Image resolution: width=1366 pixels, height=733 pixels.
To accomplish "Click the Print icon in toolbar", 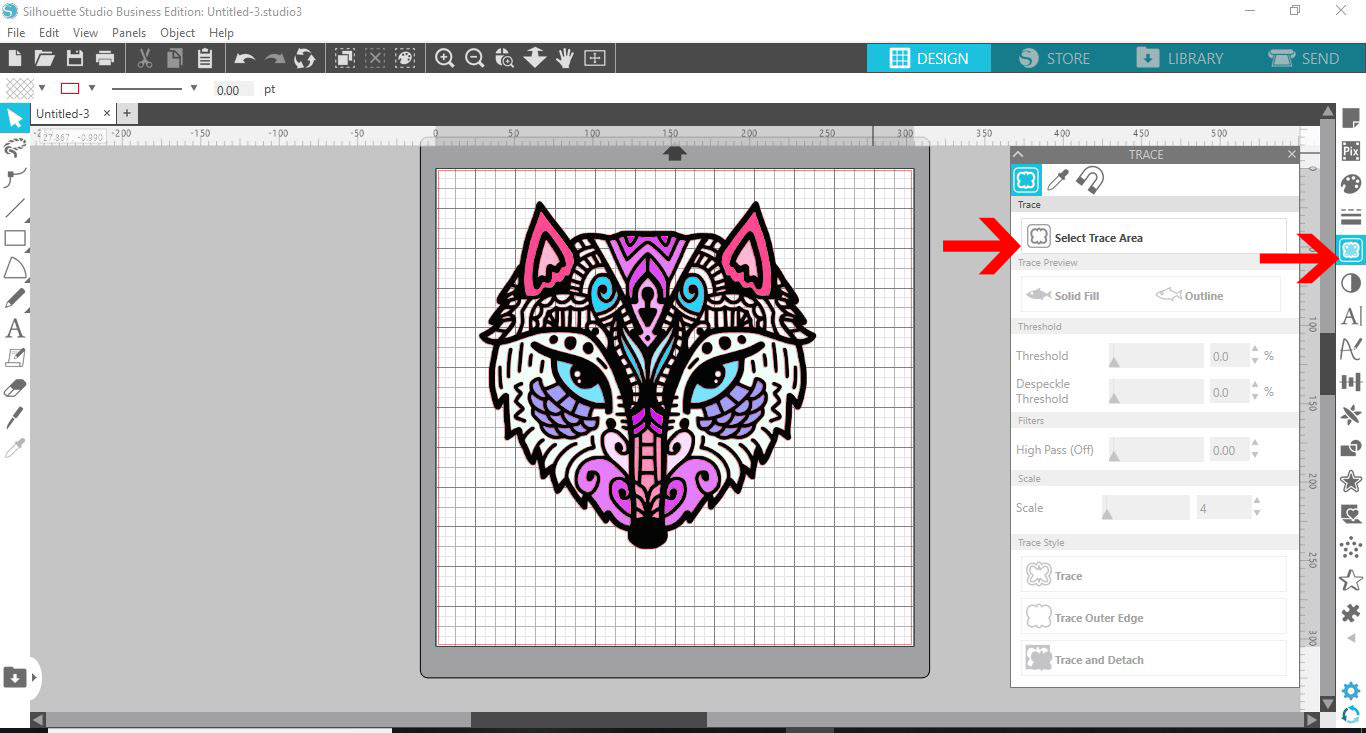I will point(105,58).
